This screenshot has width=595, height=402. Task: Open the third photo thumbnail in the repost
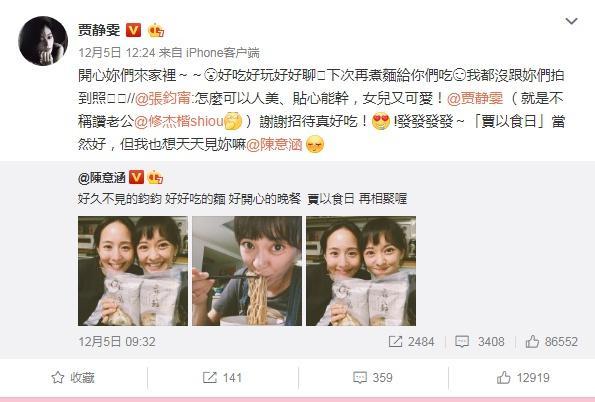coord(361,271)
